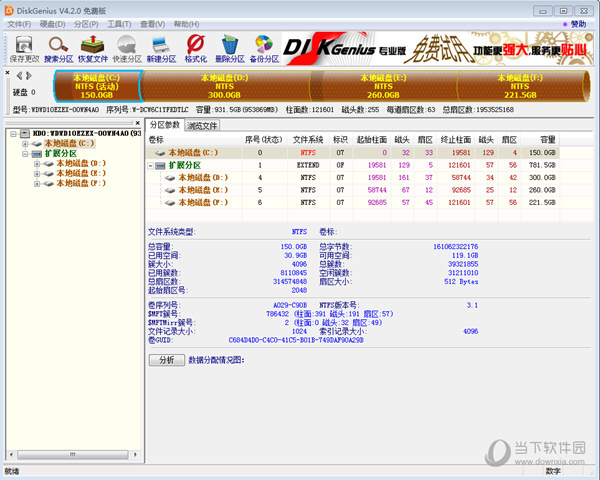Collapse the HD0 disk tree node

click(x=13, y=134)
